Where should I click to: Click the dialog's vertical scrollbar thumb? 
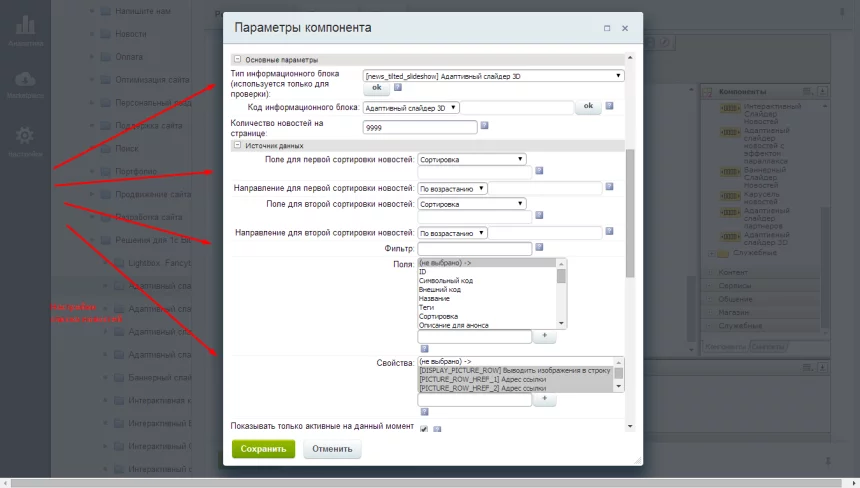click(629, 210)
